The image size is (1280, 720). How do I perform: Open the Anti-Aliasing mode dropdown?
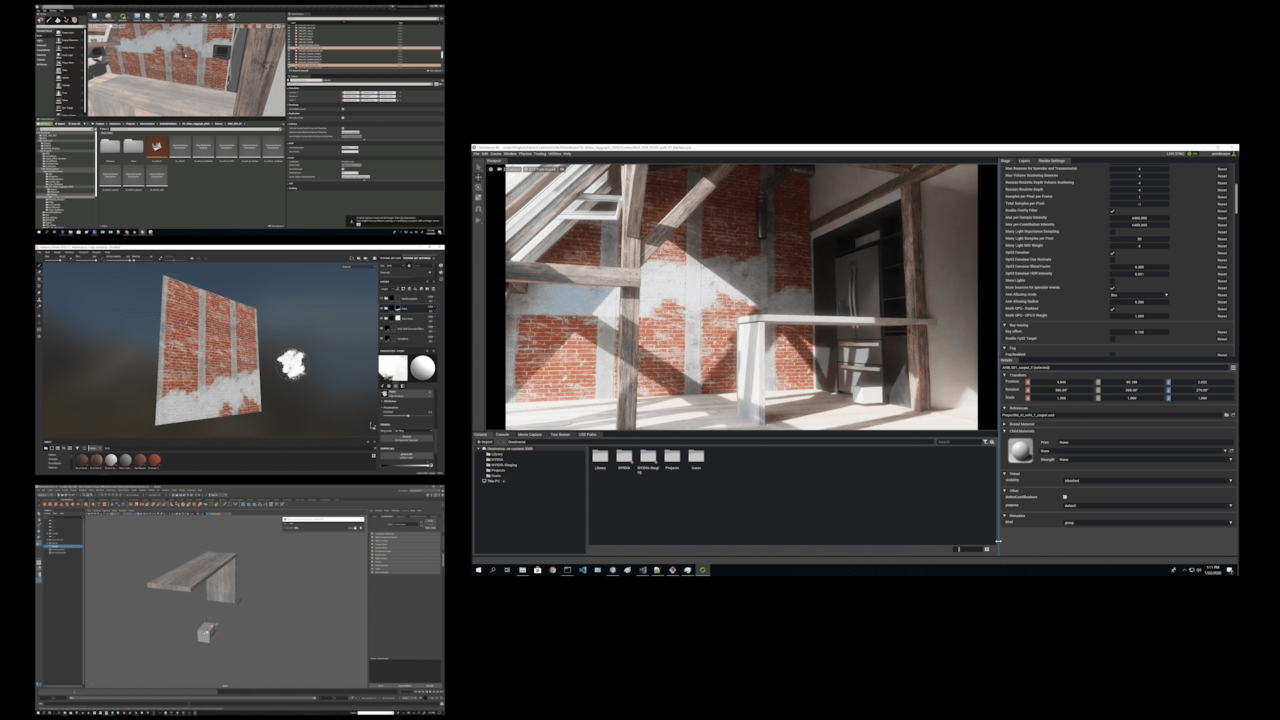click(1138, 295)
